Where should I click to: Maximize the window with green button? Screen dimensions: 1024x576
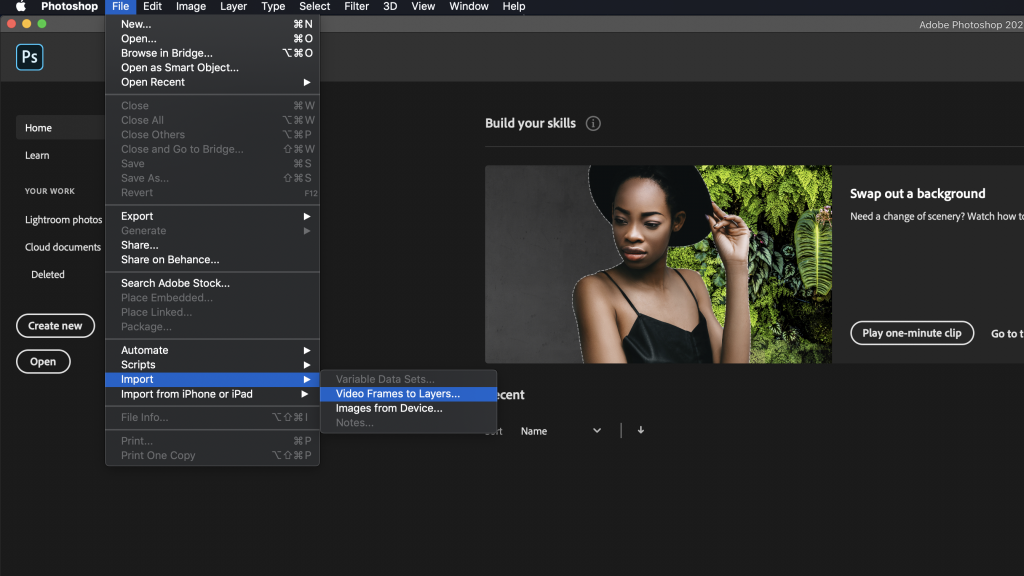[x=42, y=24]
